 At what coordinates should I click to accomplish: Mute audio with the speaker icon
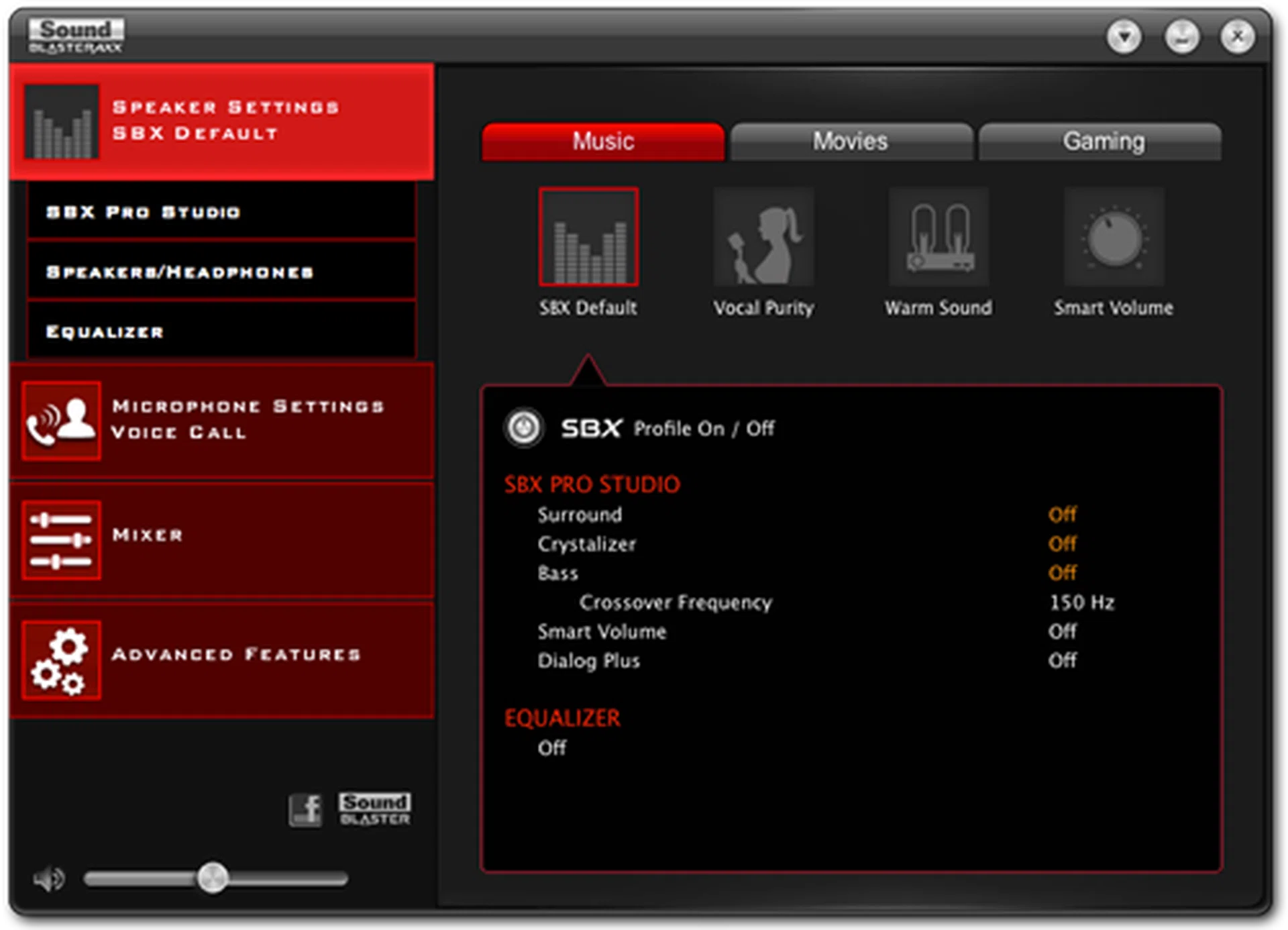point(49,878)
